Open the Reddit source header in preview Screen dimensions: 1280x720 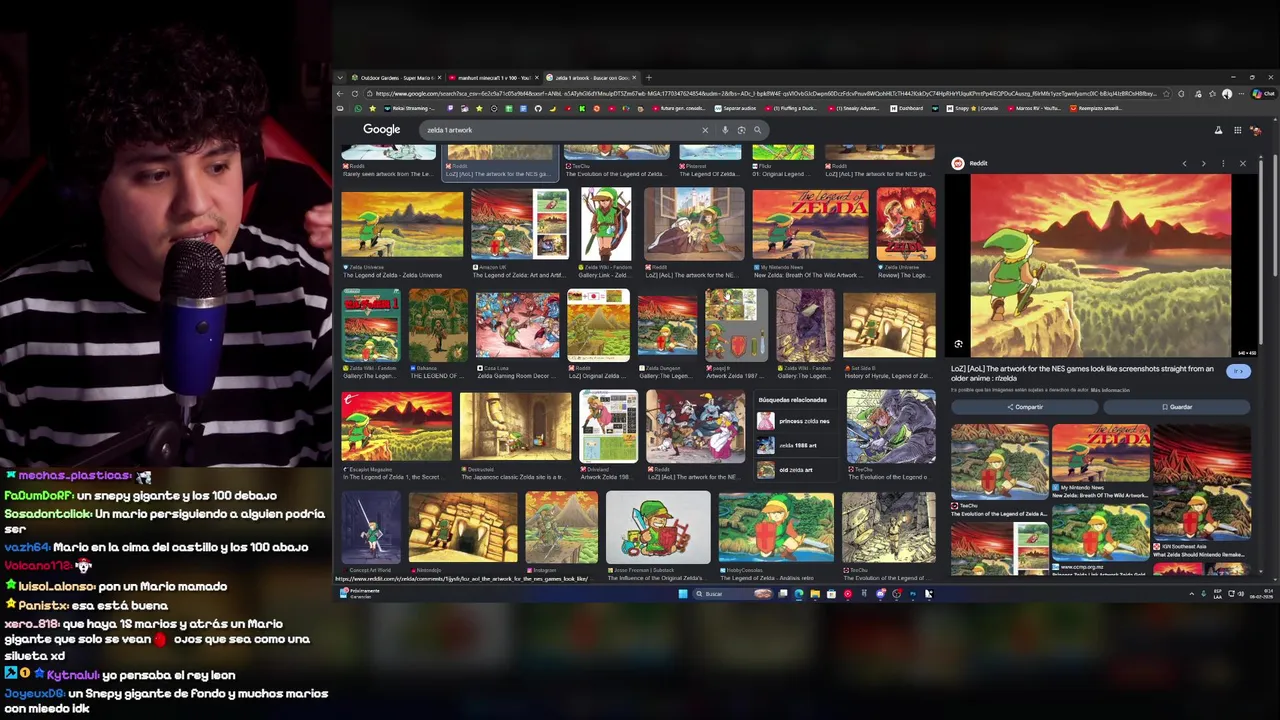coord(969,163)
